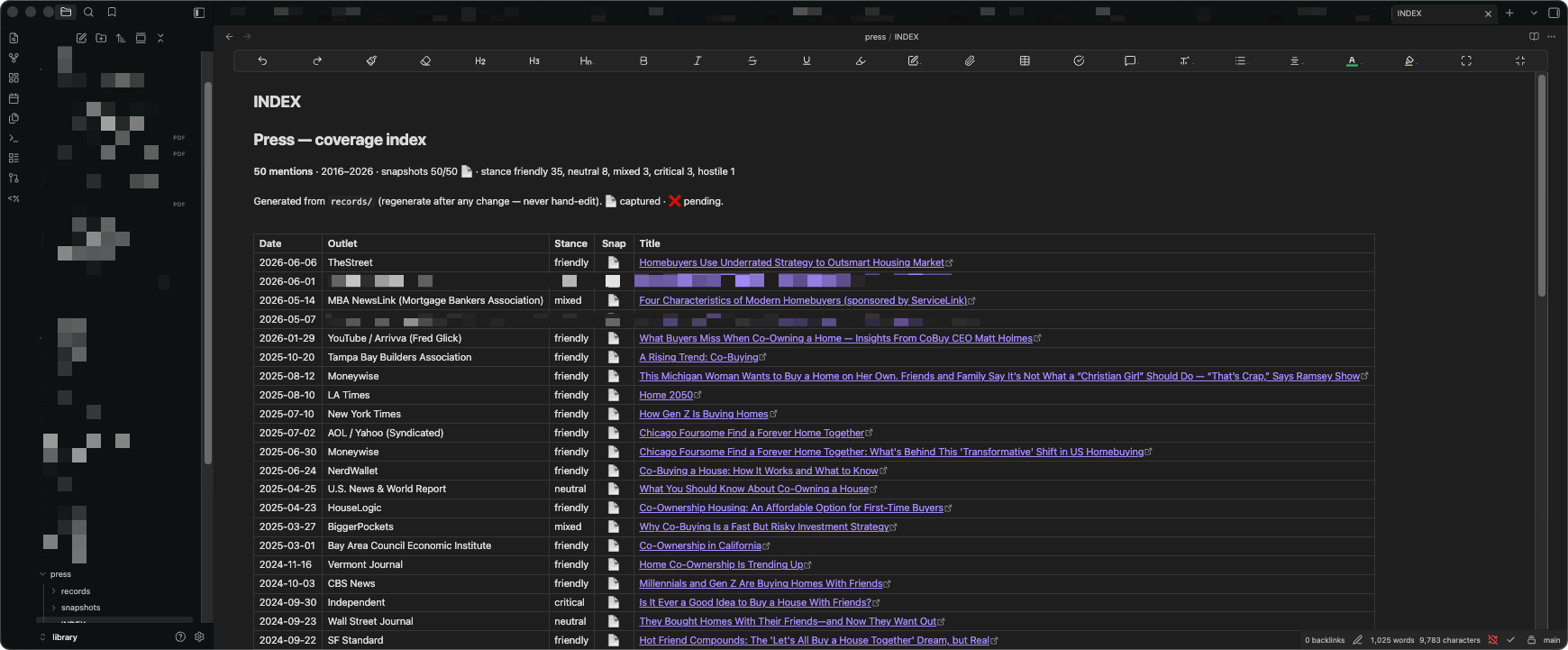The image size is (1568, 650).
Task: Open the list style dropdown
Action: 1241,60
